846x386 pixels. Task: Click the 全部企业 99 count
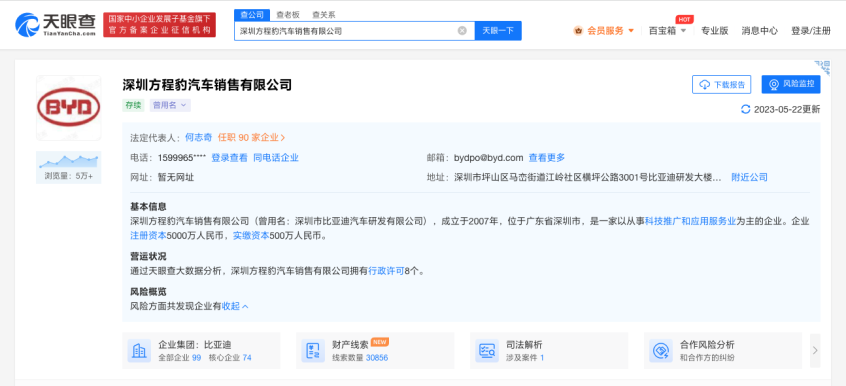coord(180,357)
